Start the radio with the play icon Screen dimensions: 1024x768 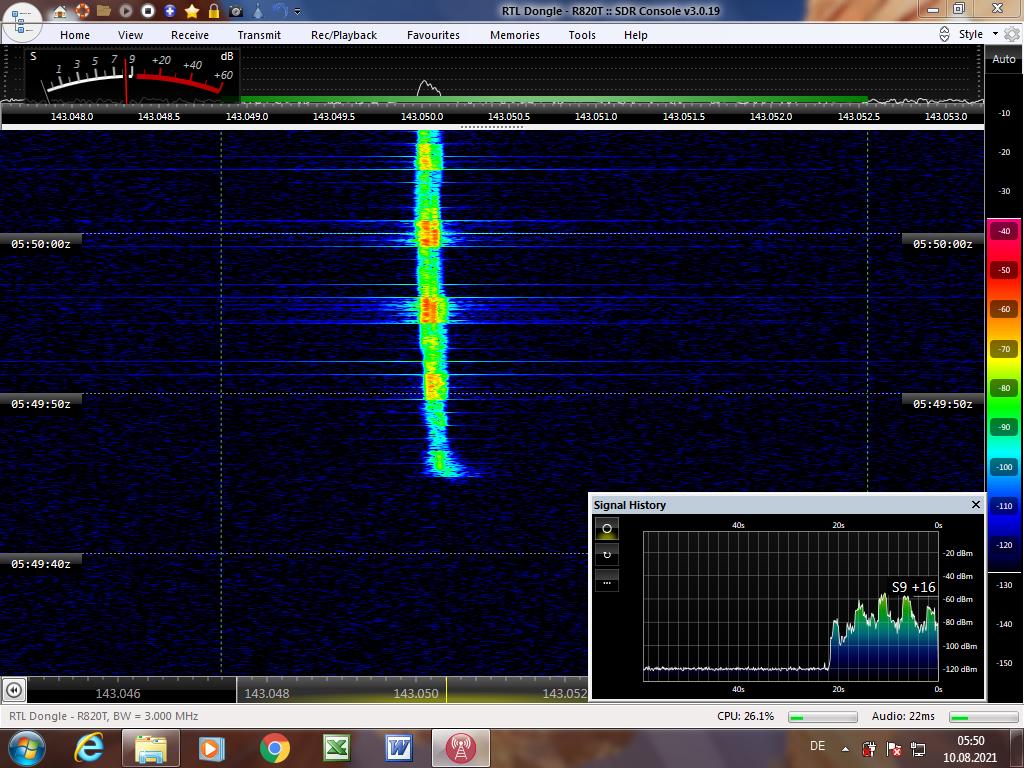pos(125,11)
